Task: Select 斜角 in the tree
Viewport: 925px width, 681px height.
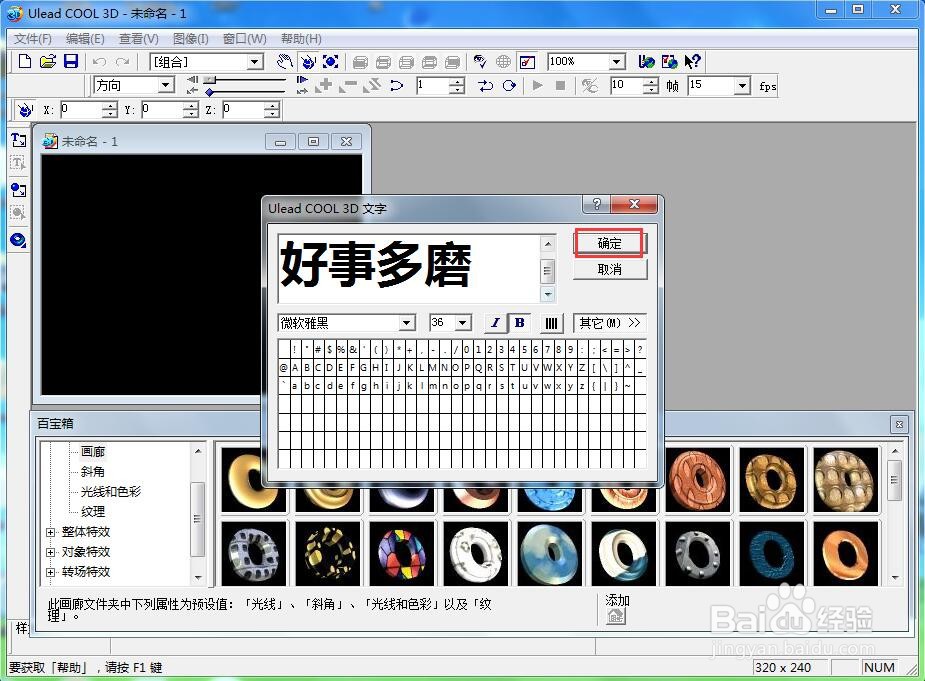Action: pyautogui.click(x=93, y=472)
